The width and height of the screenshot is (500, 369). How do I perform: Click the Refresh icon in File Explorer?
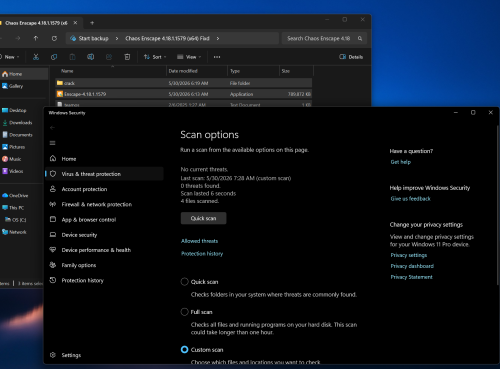[54, 38]
